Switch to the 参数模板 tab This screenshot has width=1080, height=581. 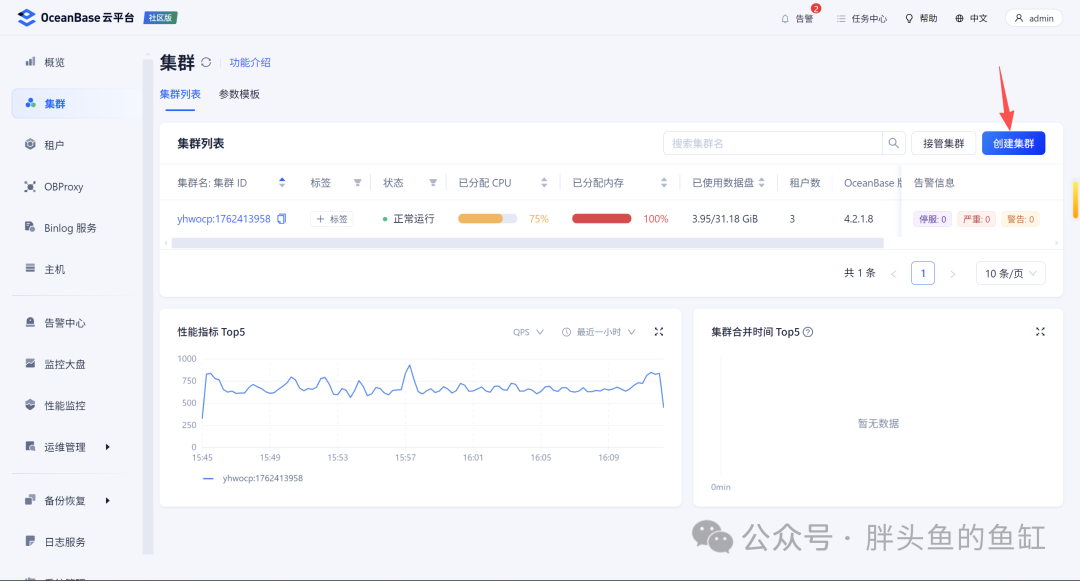click(x=239, y=94)
